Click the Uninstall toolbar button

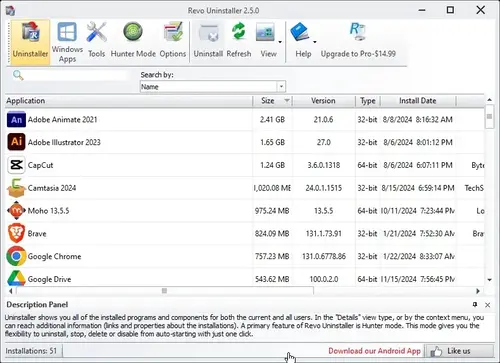[x=208, y=41]
